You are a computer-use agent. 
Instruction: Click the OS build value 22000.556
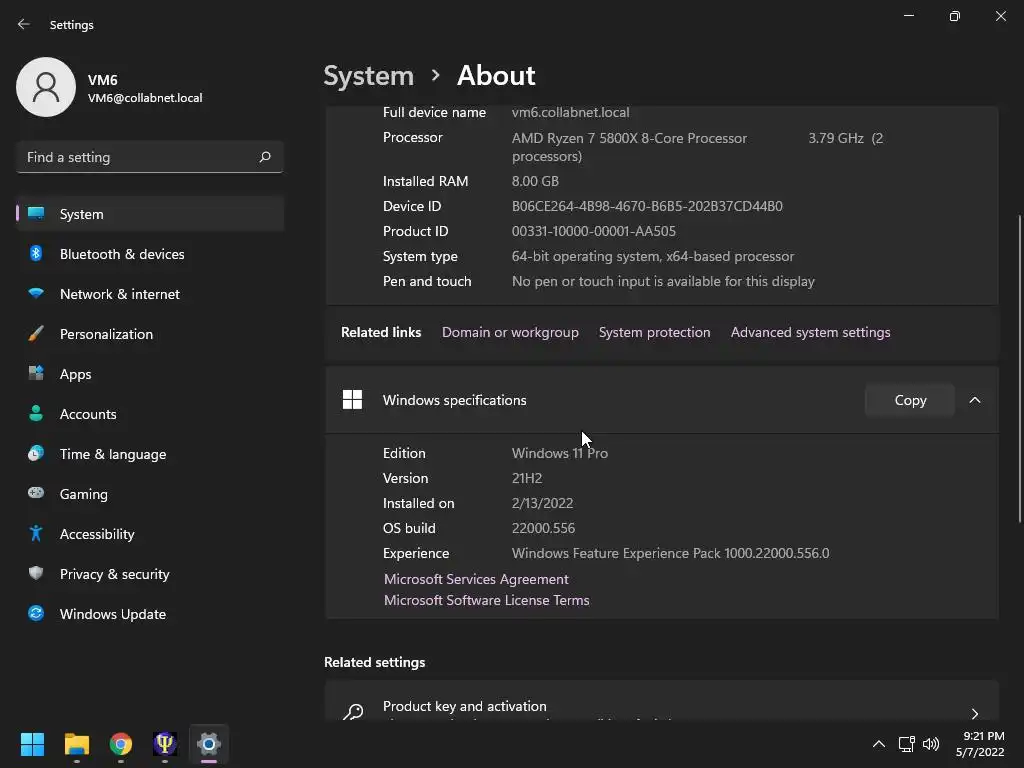[543, 528]
